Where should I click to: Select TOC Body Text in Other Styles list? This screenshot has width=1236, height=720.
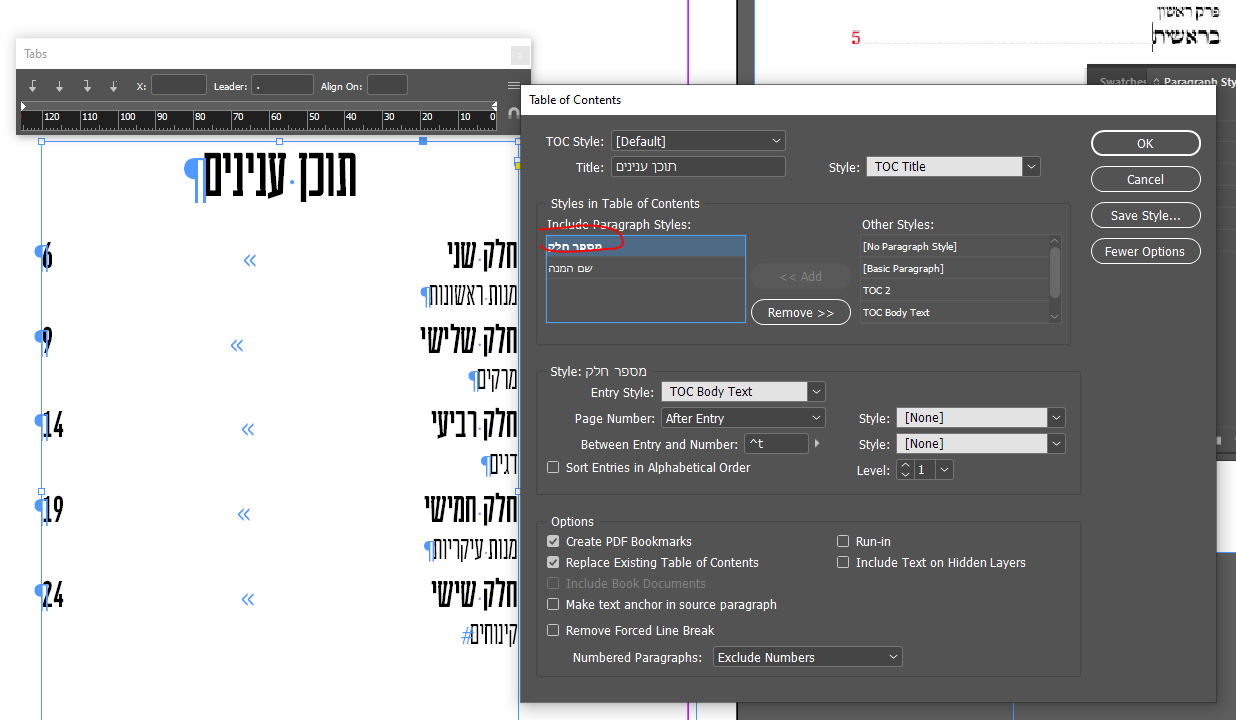[954, 312]
